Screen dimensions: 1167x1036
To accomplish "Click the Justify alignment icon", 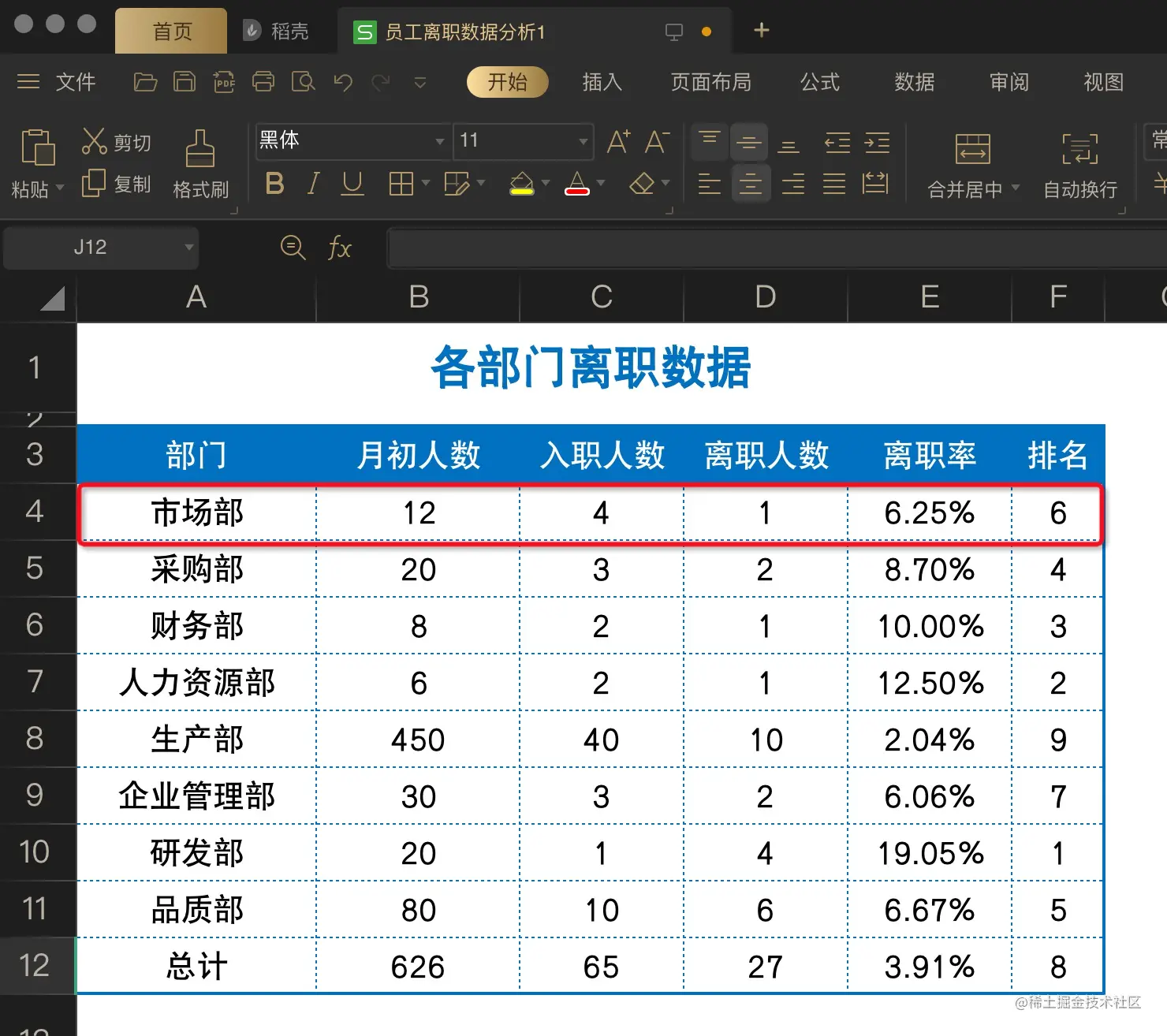I will click(x=833, y=184).
